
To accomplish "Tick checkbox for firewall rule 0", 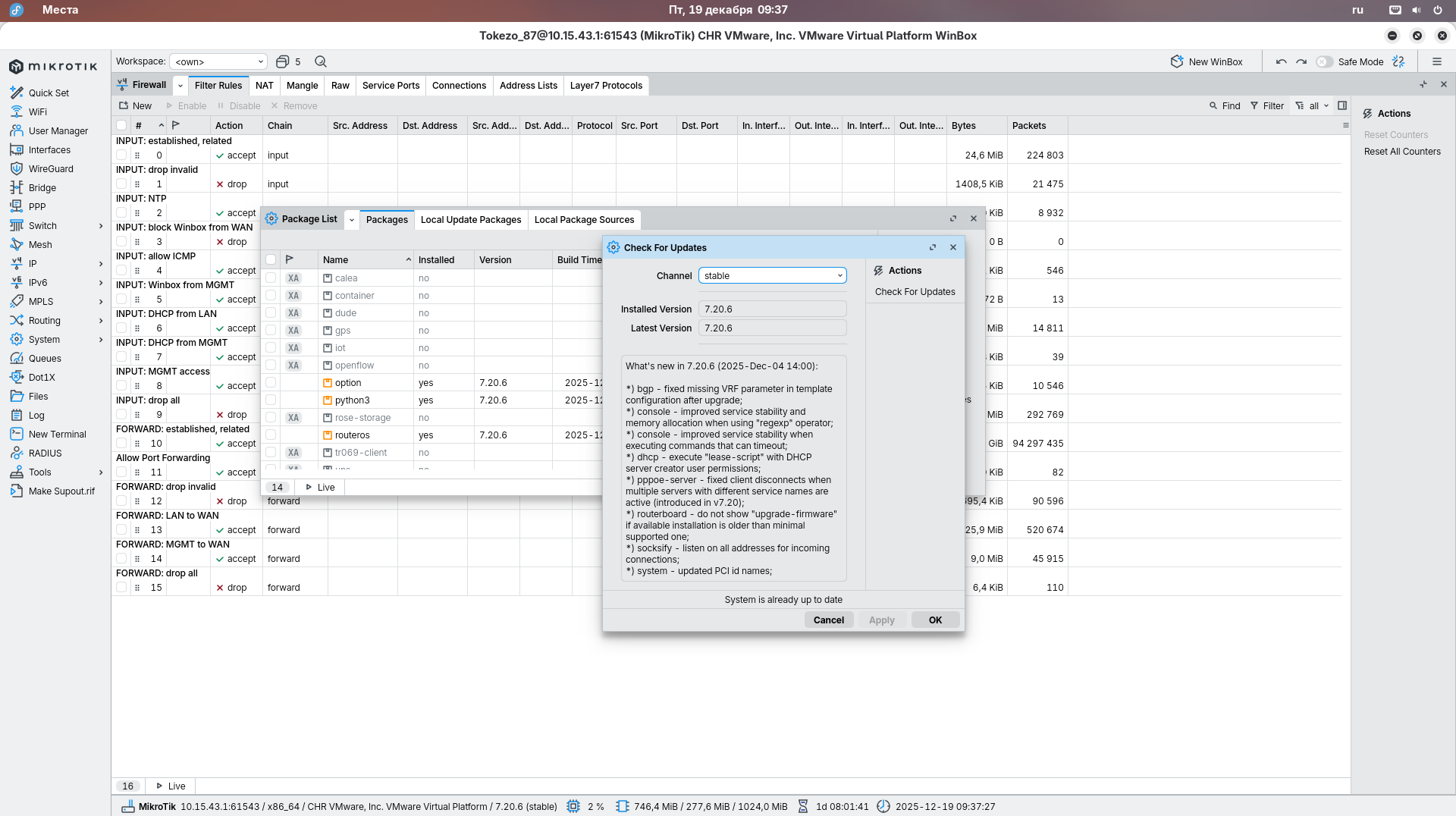I will pos(121,155).
